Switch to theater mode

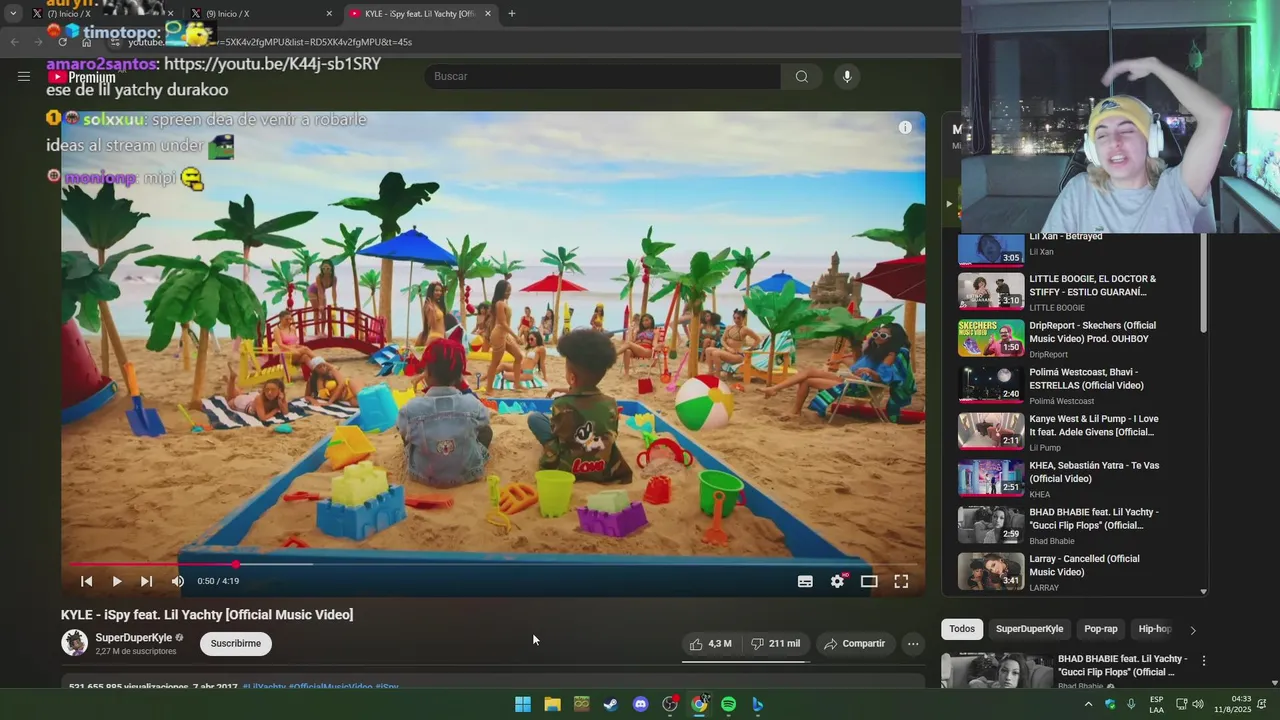click(869, 581)
